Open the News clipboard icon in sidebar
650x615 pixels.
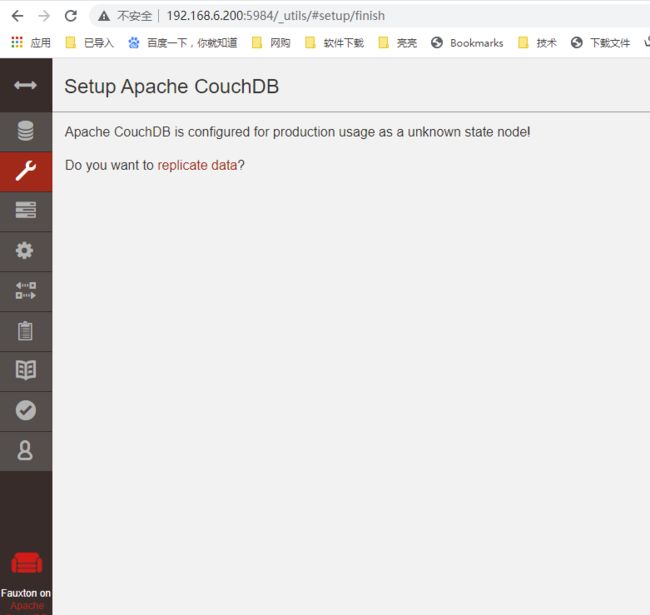click(x=25, y=331)
